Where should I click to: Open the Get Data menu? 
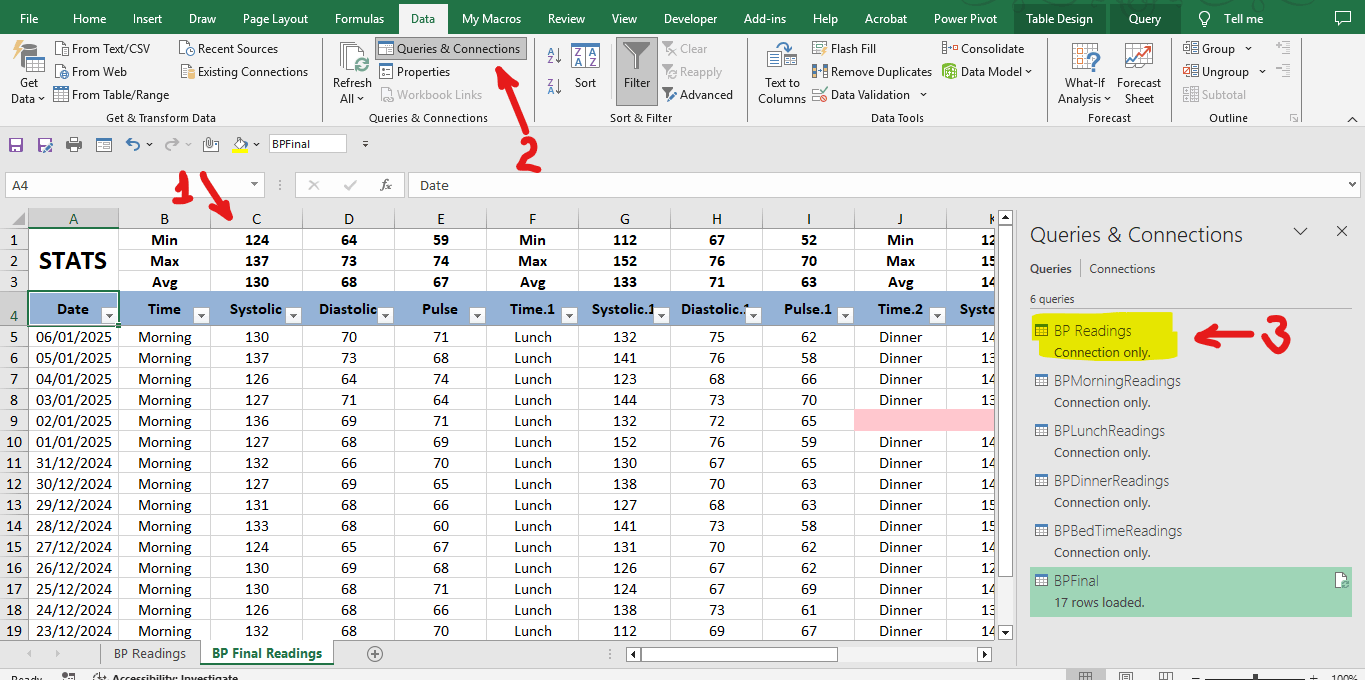pos(27,74)
